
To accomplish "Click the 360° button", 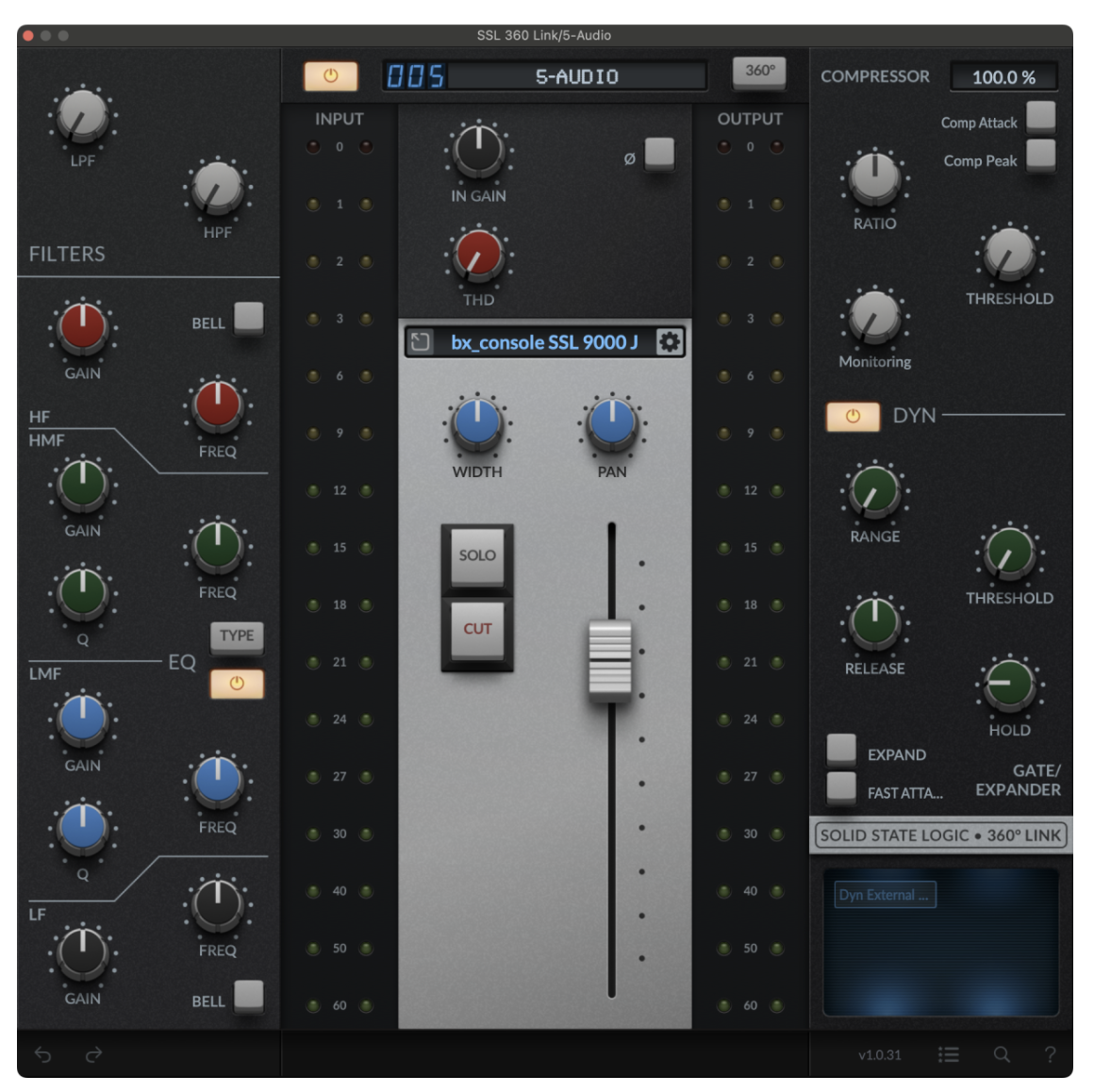I will pos(759,71).
